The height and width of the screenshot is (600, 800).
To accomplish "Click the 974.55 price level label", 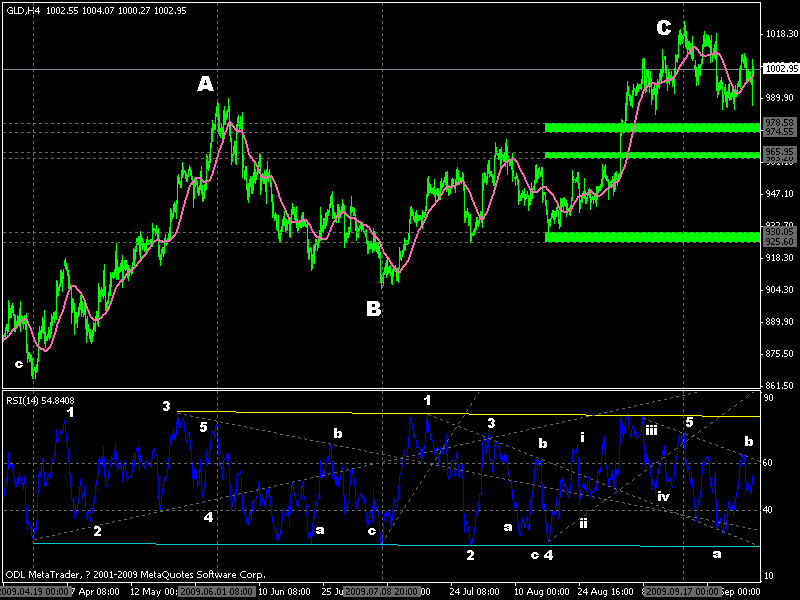I will 780,132.
